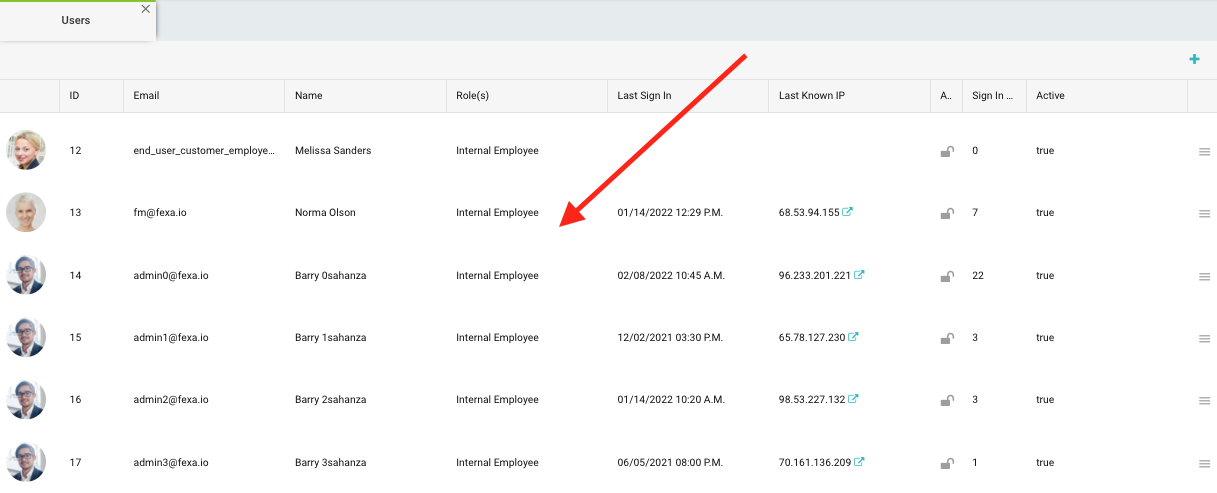
Task: Sort by Last Sign In column header
Action: (x=644, y=96)
